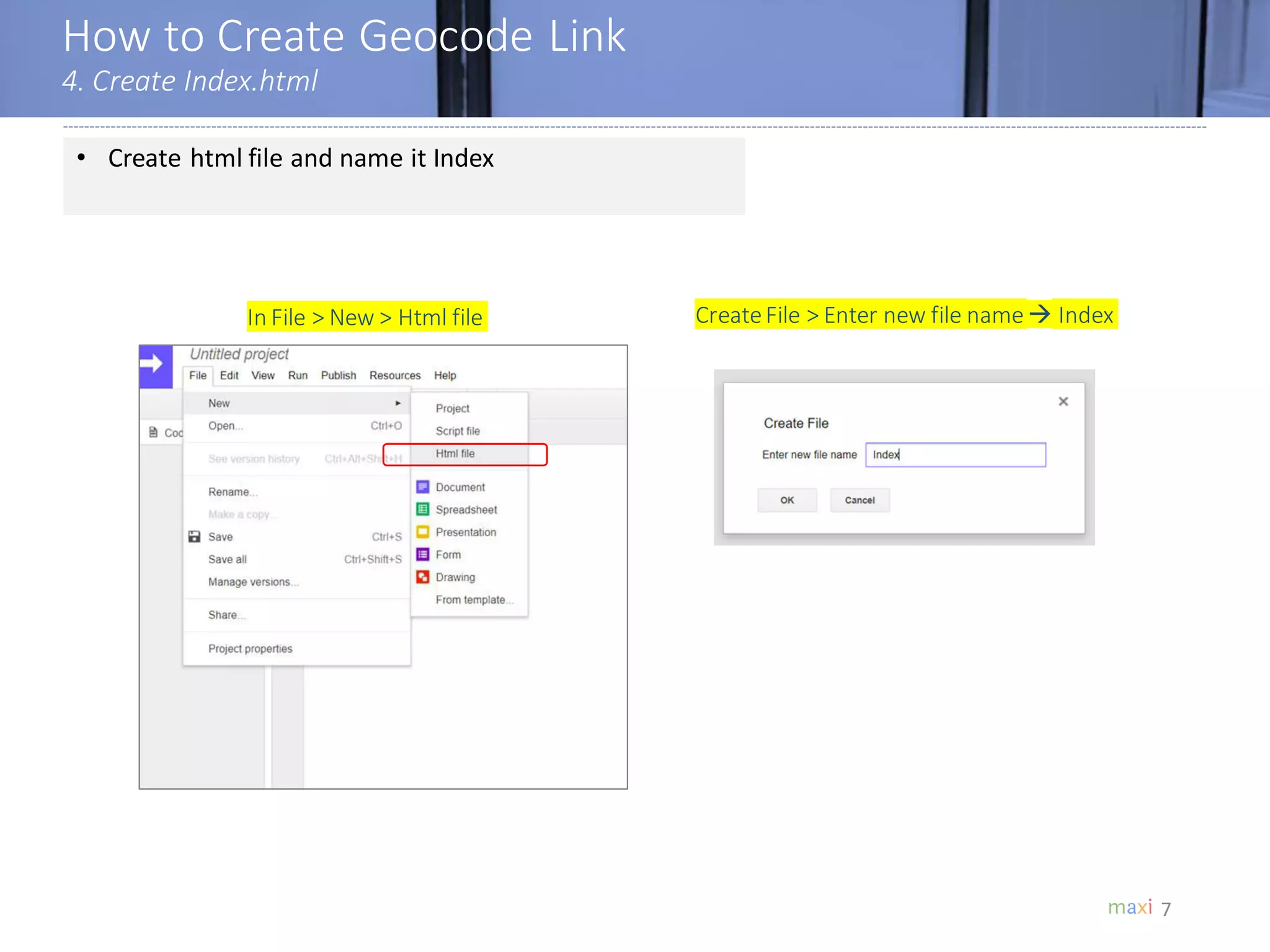Click the code file icon in sidebar
This screenshot has width=1270, height=952.
tap(153, 432)
